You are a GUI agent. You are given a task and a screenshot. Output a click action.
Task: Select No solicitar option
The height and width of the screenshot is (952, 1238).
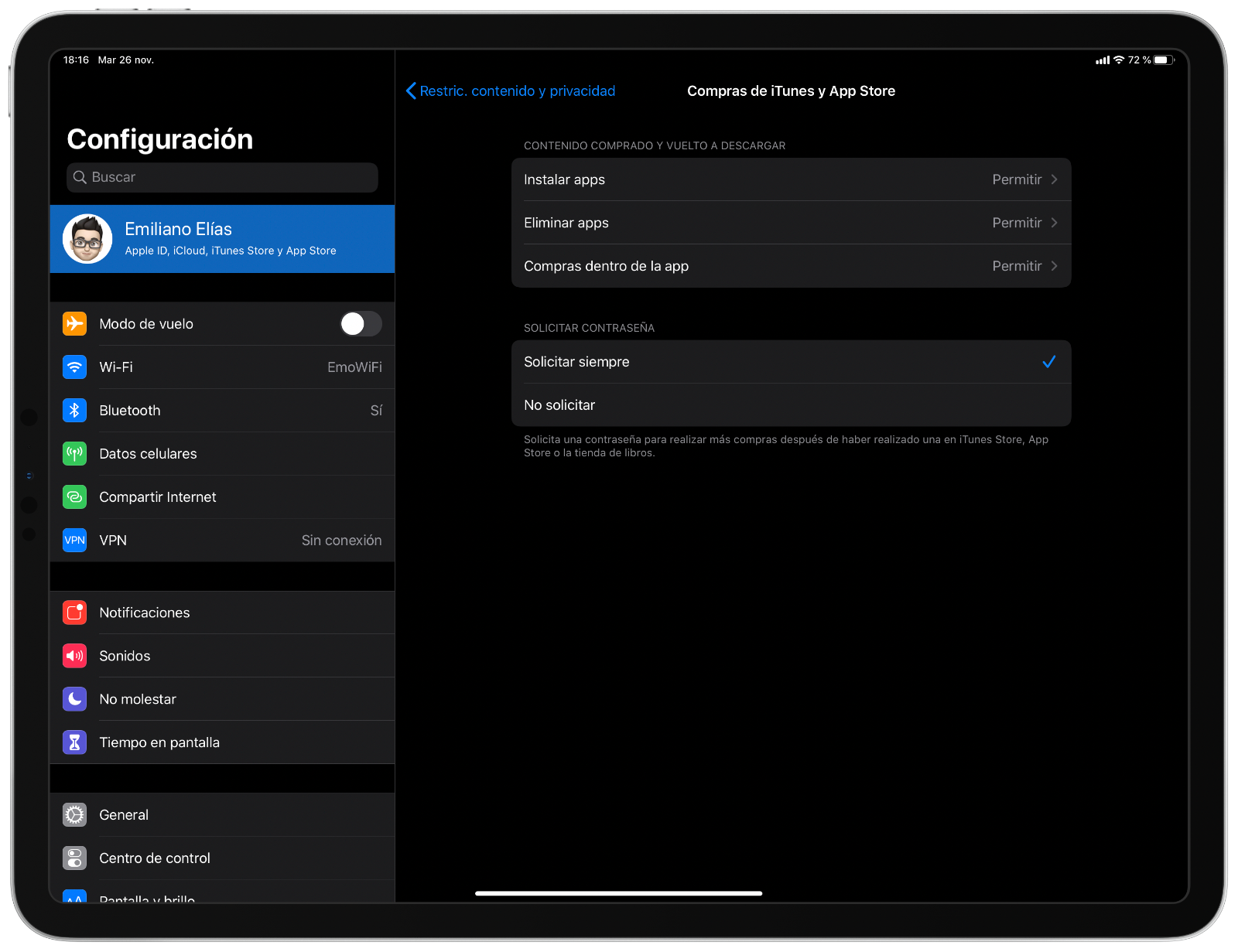[x=791, y=405]
